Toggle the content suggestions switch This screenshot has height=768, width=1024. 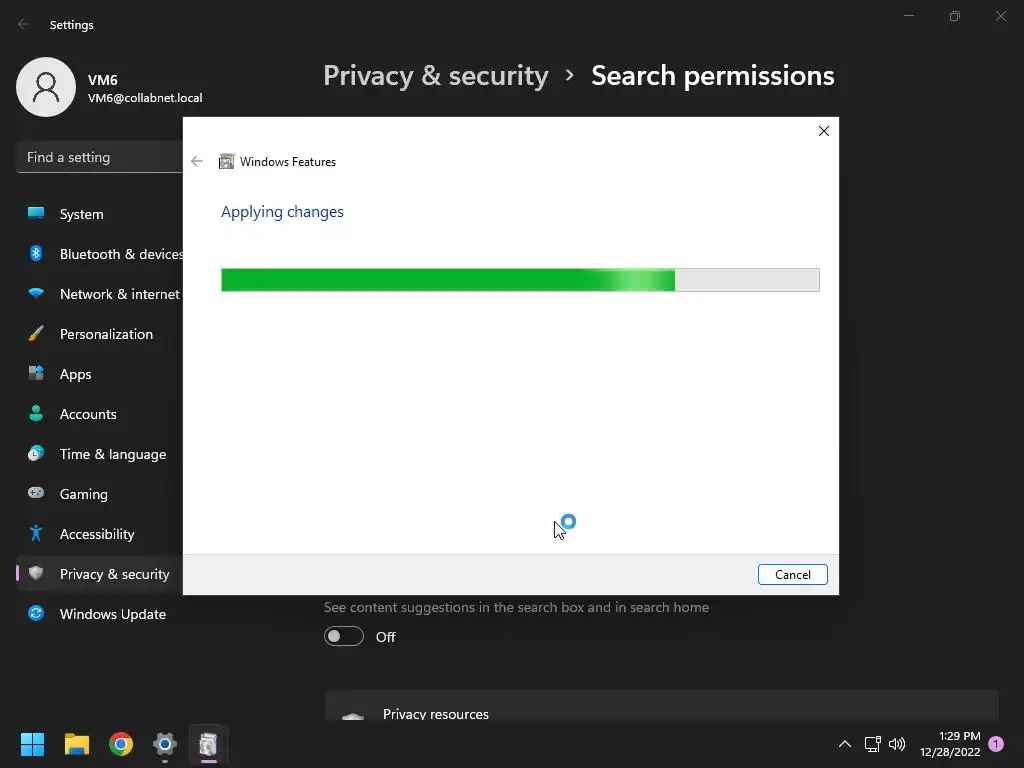pos(343,637)
